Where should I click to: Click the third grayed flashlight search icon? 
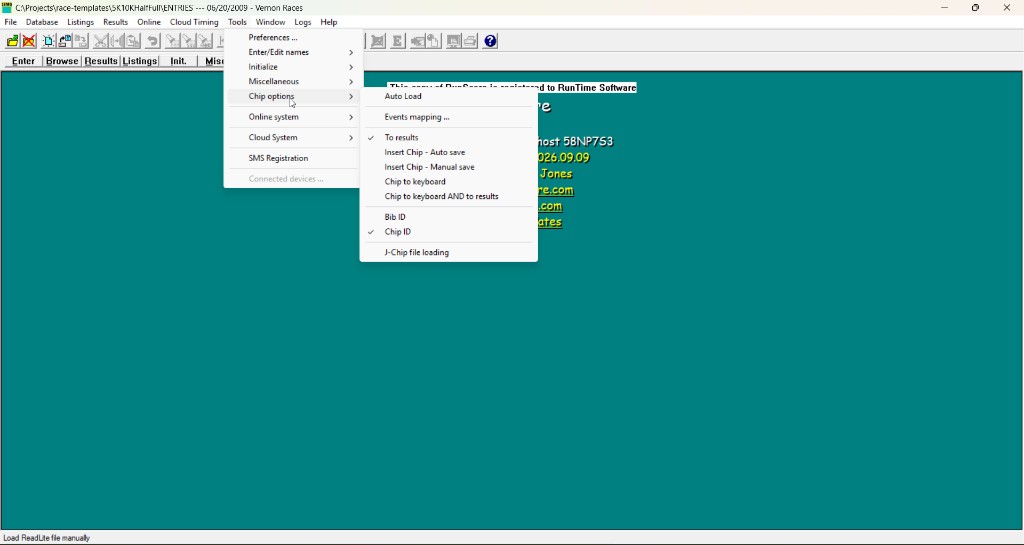[x=205, y=41]
